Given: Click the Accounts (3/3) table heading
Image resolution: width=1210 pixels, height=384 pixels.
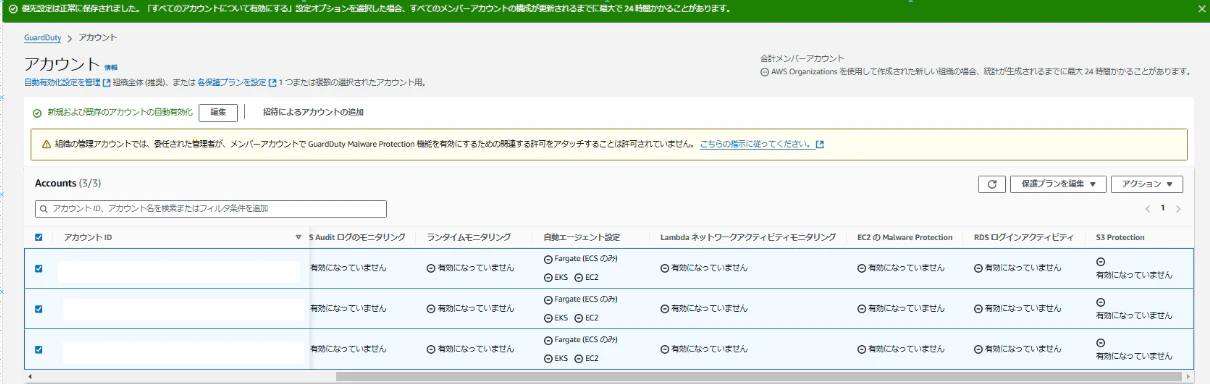Looking at the screenshot, I should (x=68, y=184).
